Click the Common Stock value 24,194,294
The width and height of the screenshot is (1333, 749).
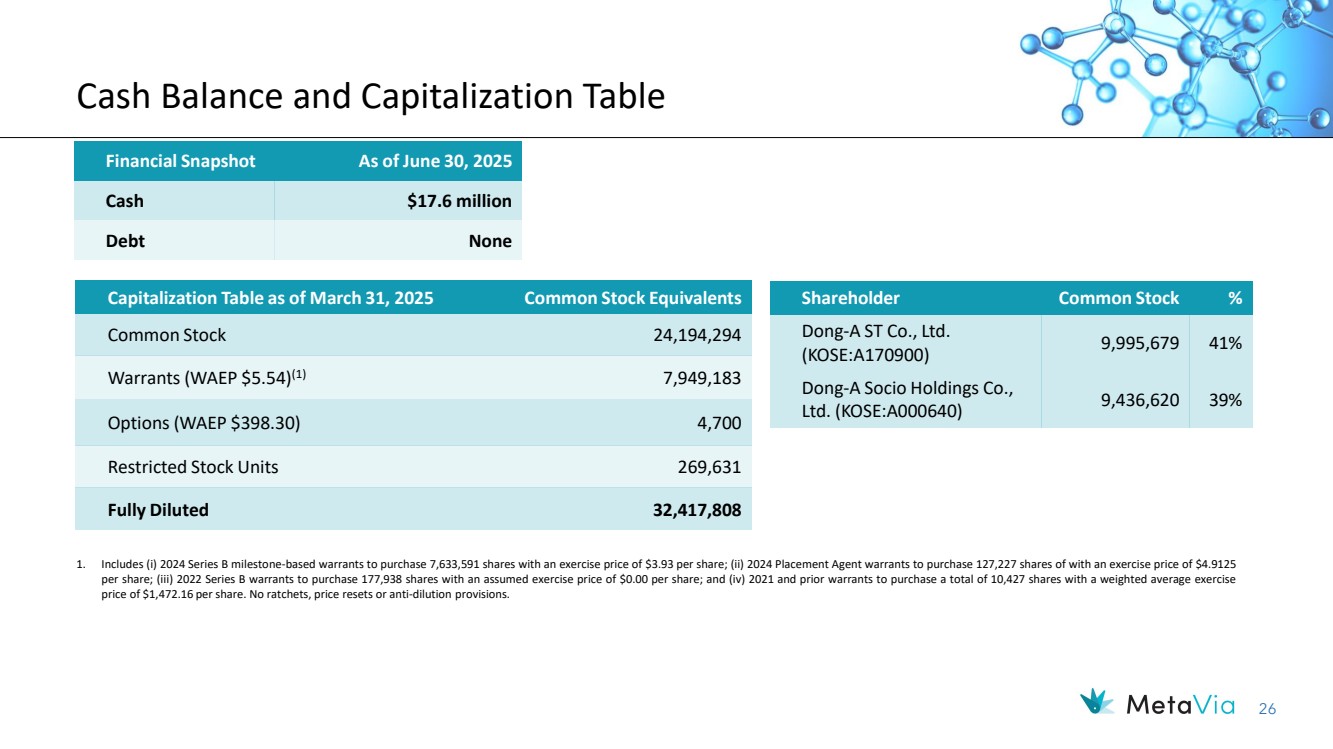pos(690,335)
